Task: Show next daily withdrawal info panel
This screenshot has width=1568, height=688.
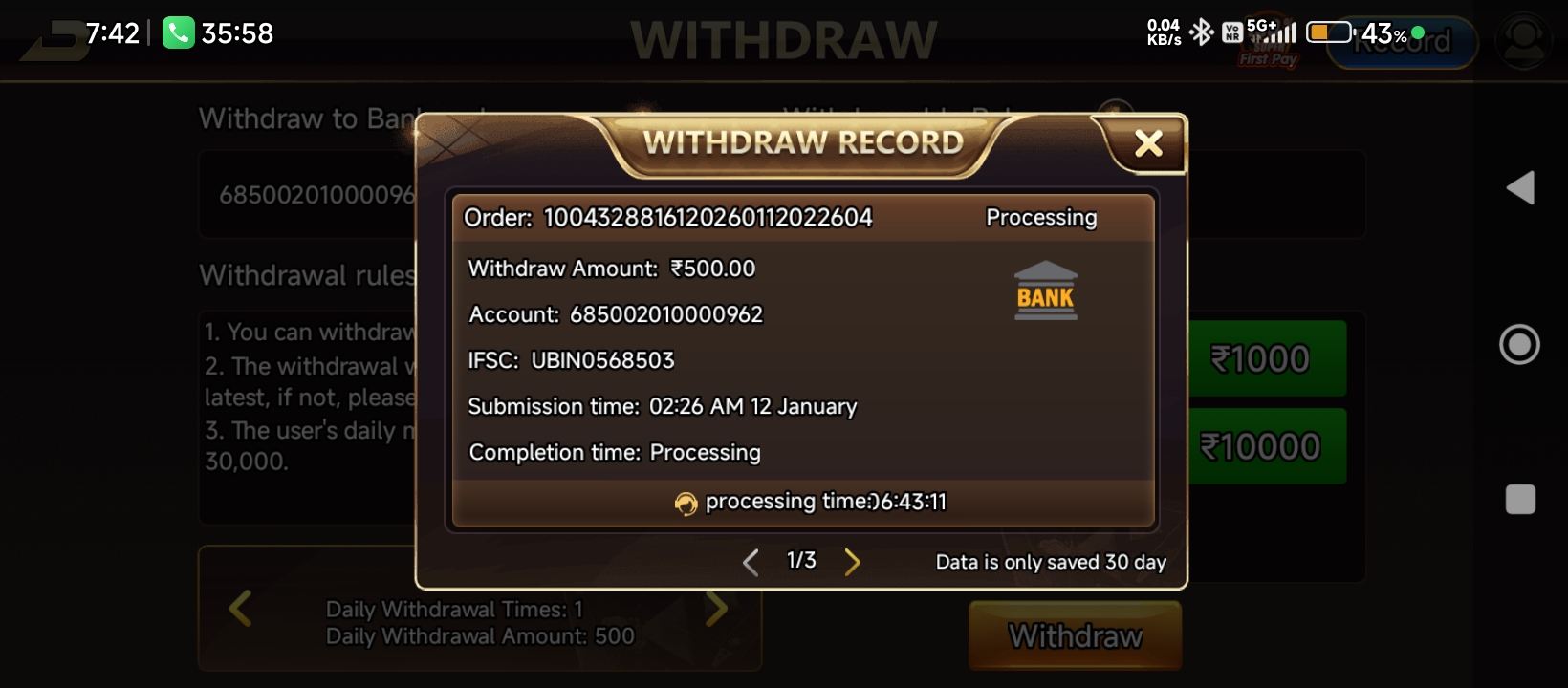Action: 716,608
